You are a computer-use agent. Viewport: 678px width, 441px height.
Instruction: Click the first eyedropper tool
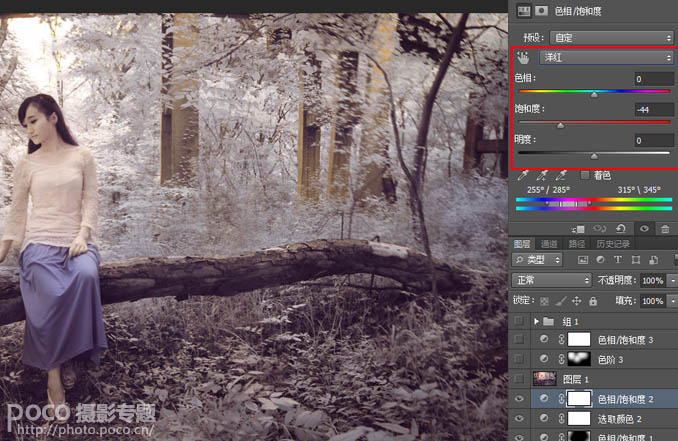522,175
